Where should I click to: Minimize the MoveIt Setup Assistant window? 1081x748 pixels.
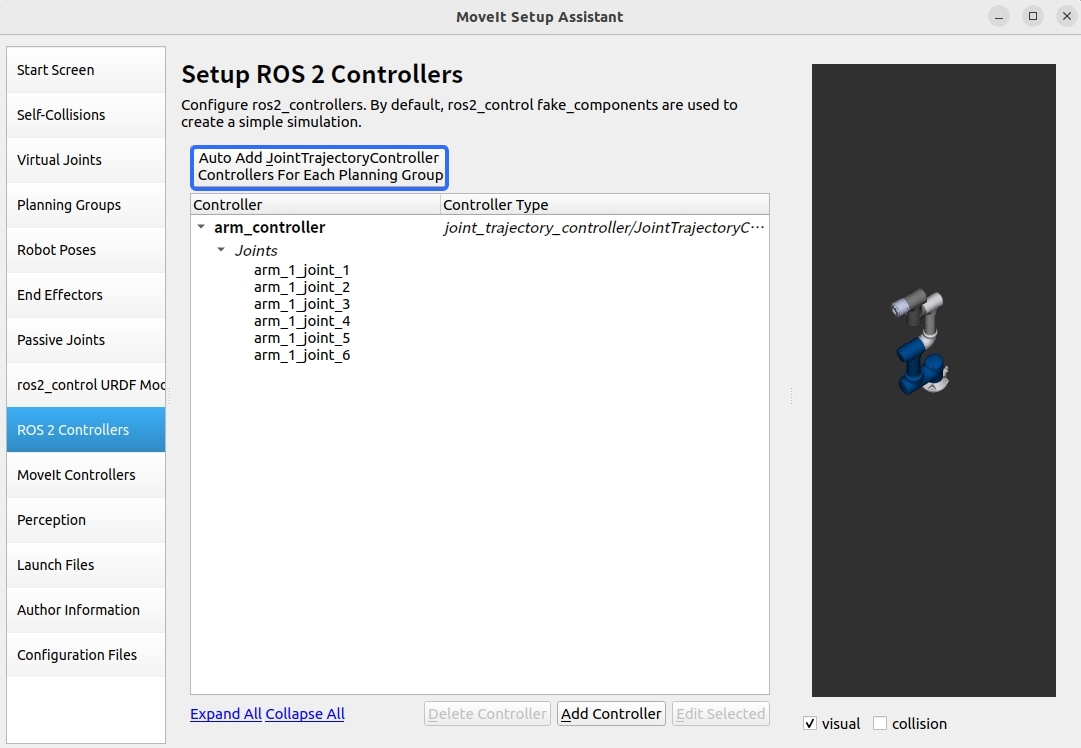point(999,17)
